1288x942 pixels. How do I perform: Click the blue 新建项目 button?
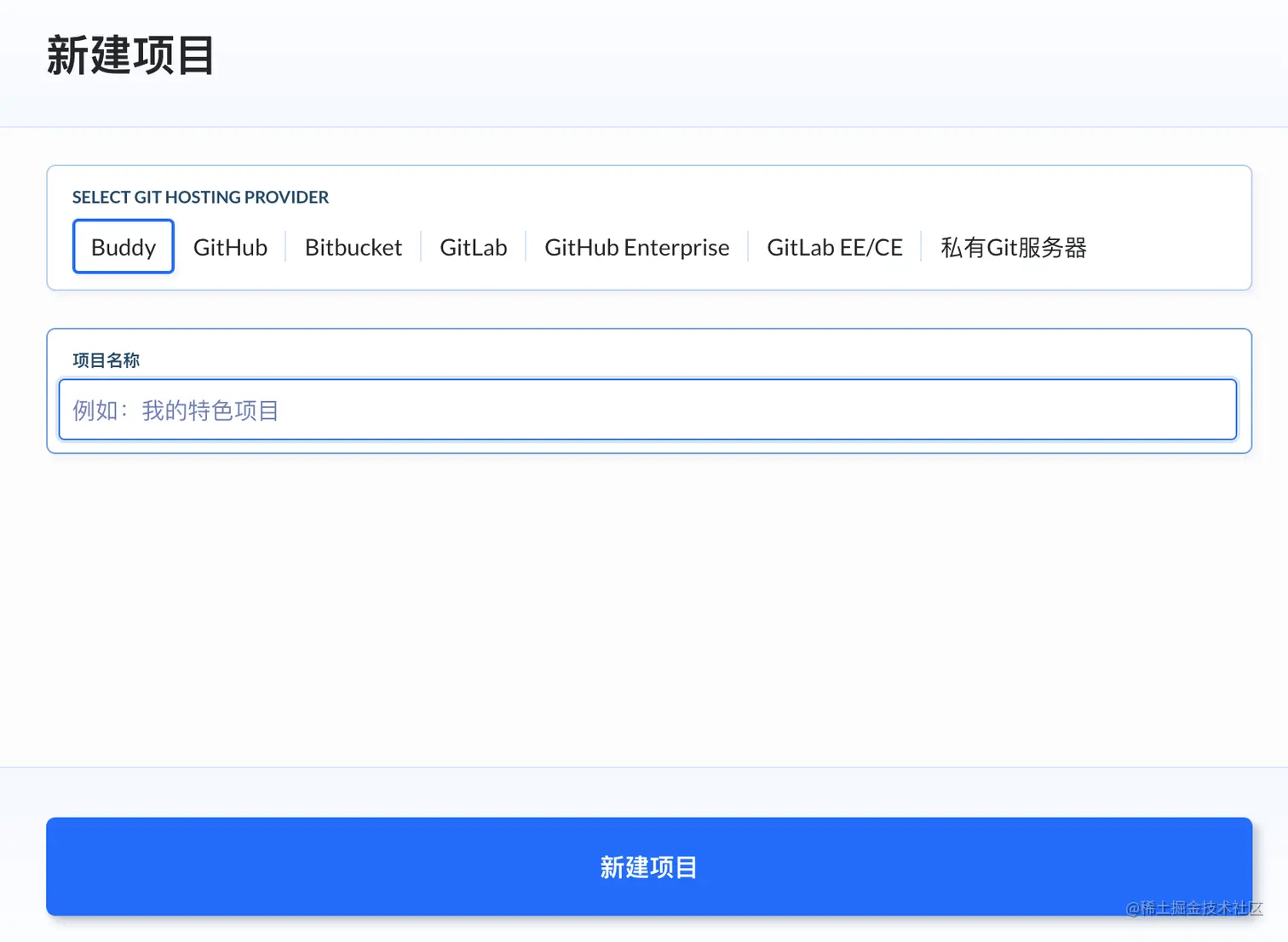(x=649, y=867)
